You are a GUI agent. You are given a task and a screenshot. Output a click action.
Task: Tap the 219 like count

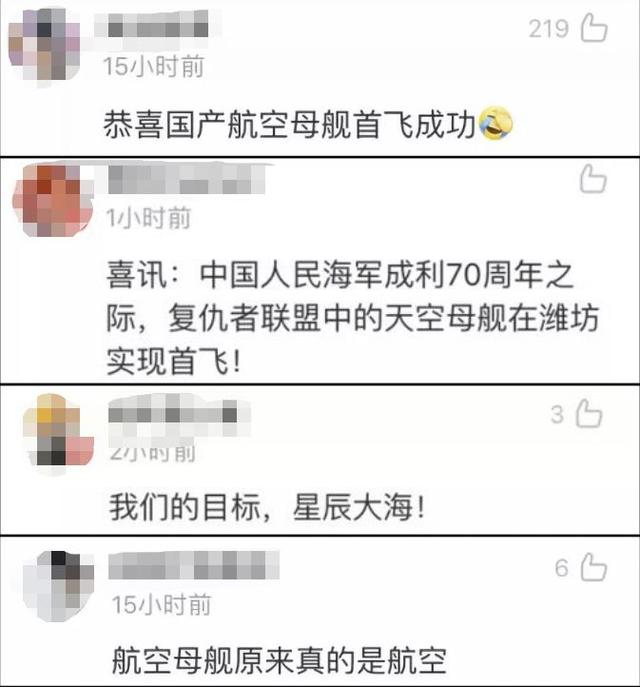[x=548, y=29]
